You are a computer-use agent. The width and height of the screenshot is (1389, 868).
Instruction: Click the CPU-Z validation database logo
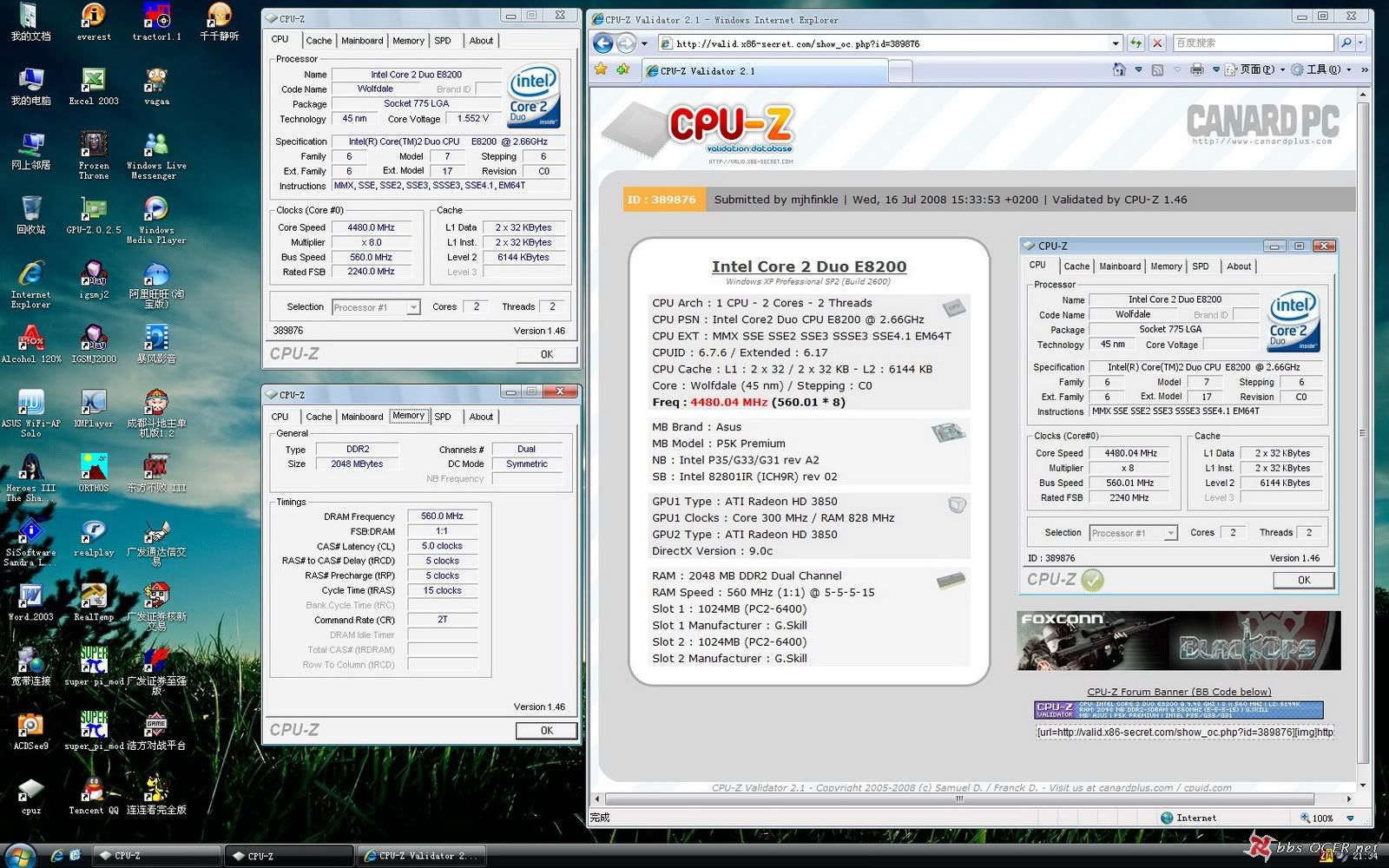click(698, 133)
